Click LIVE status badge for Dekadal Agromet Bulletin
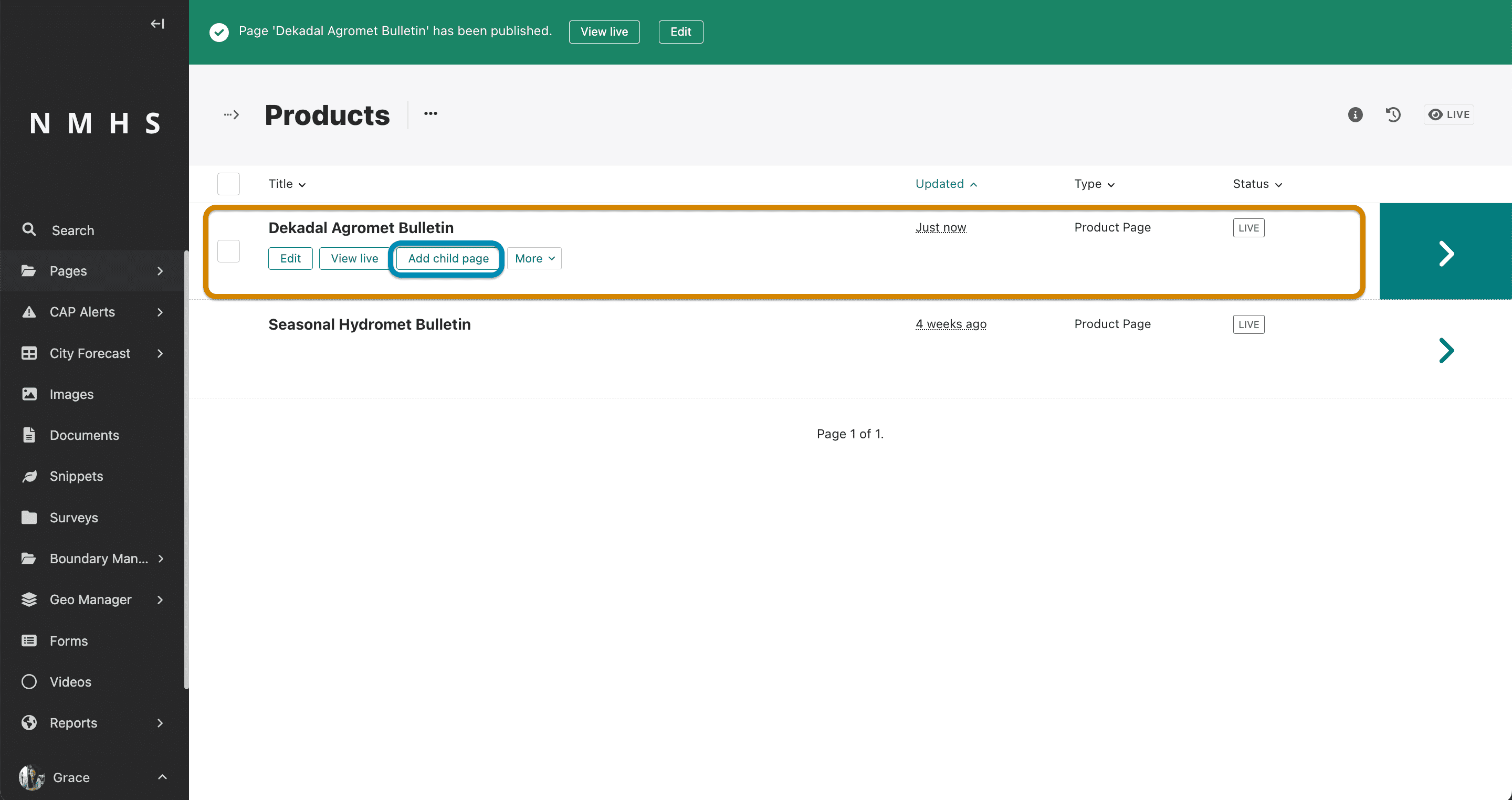Screen dimensions: 1512x800 pyautogui.click(x=1248, y=228)
